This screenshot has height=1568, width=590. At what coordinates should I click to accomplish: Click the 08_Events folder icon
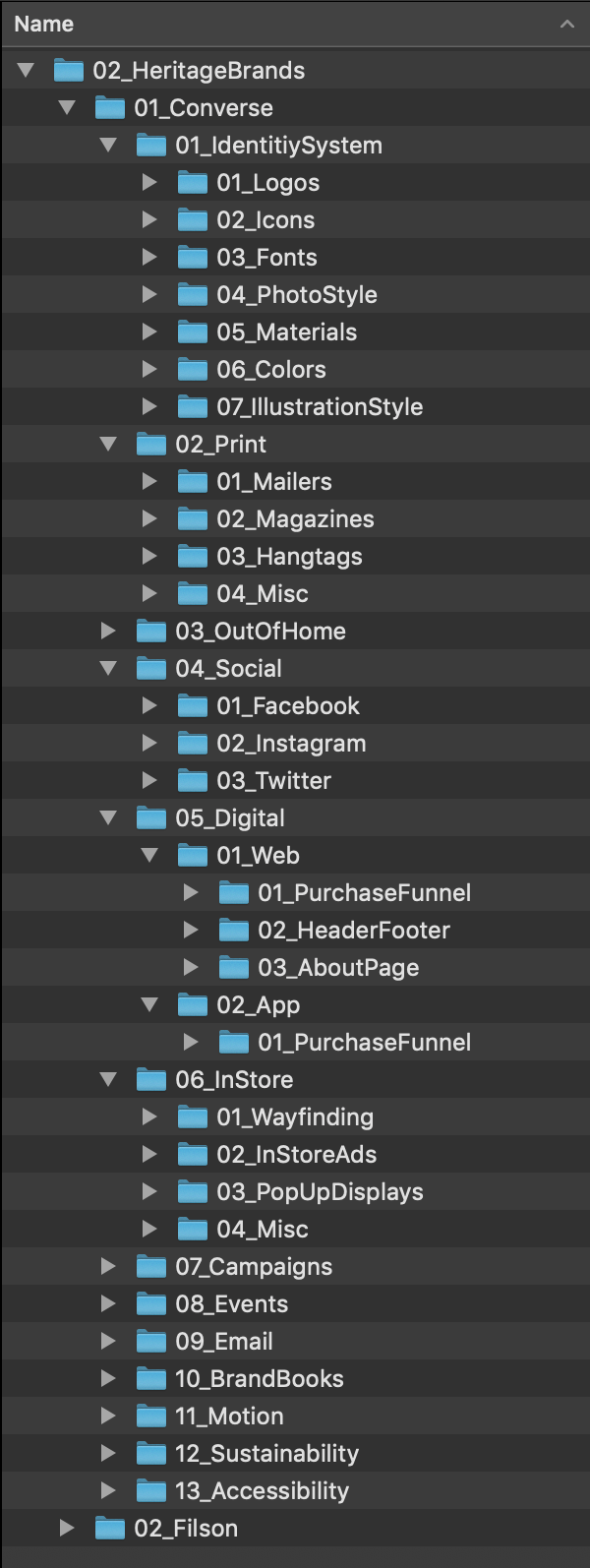151,1303
